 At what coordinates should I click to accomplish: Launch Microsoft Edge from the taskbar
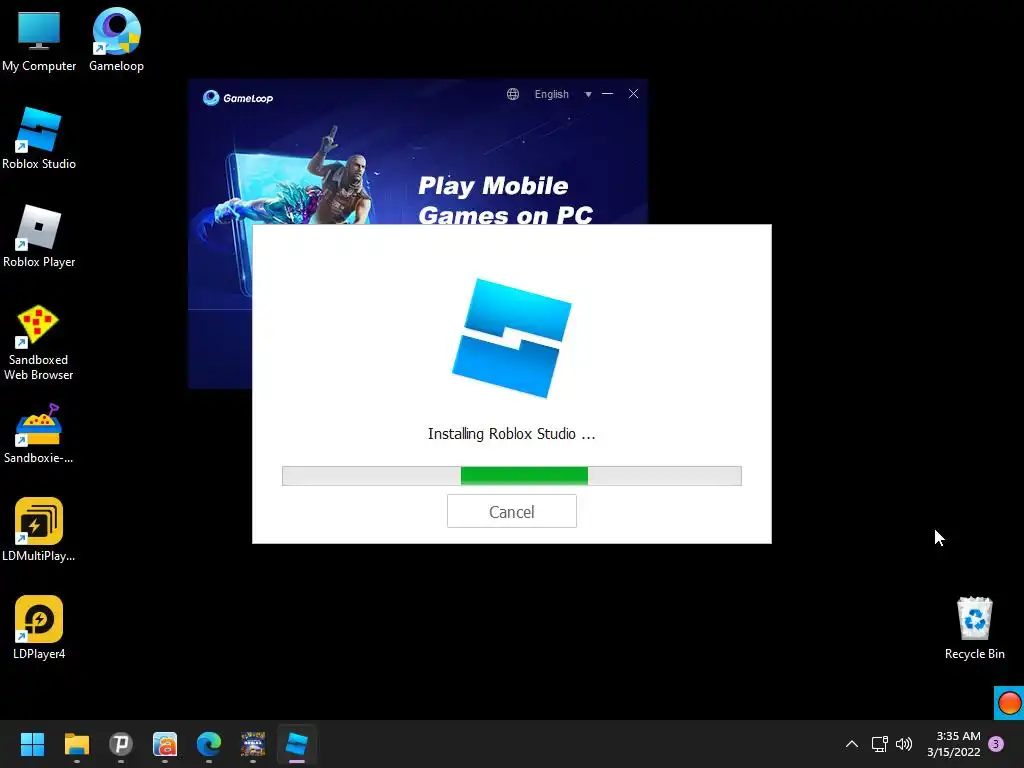(209, 744)
